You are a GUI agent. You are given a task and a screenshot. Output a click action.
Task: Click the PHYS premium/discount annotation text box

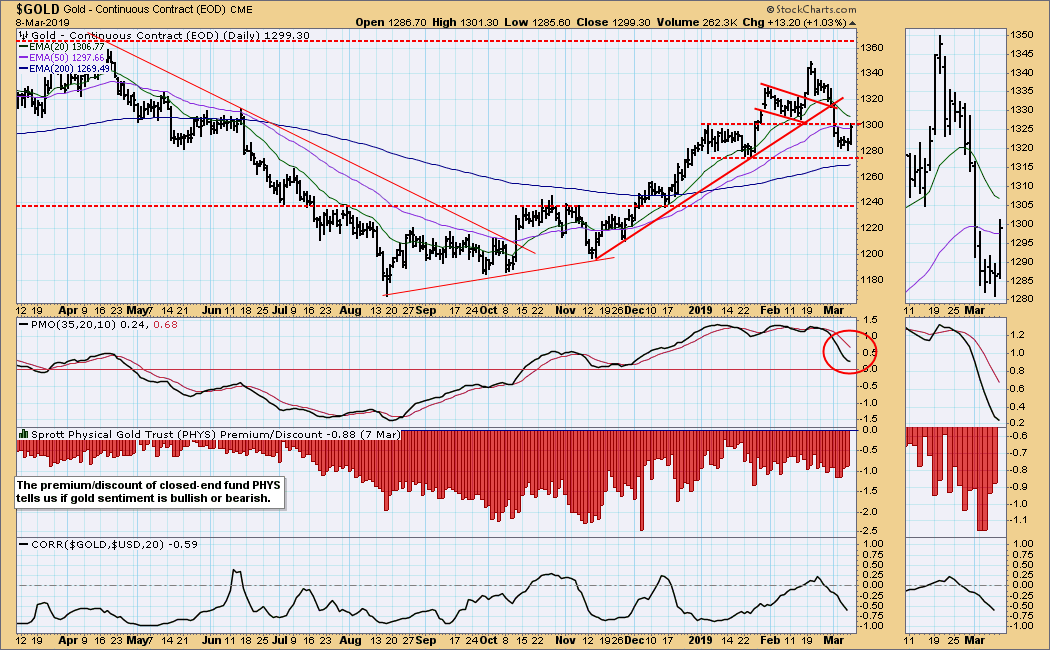[x=150, y=490]
